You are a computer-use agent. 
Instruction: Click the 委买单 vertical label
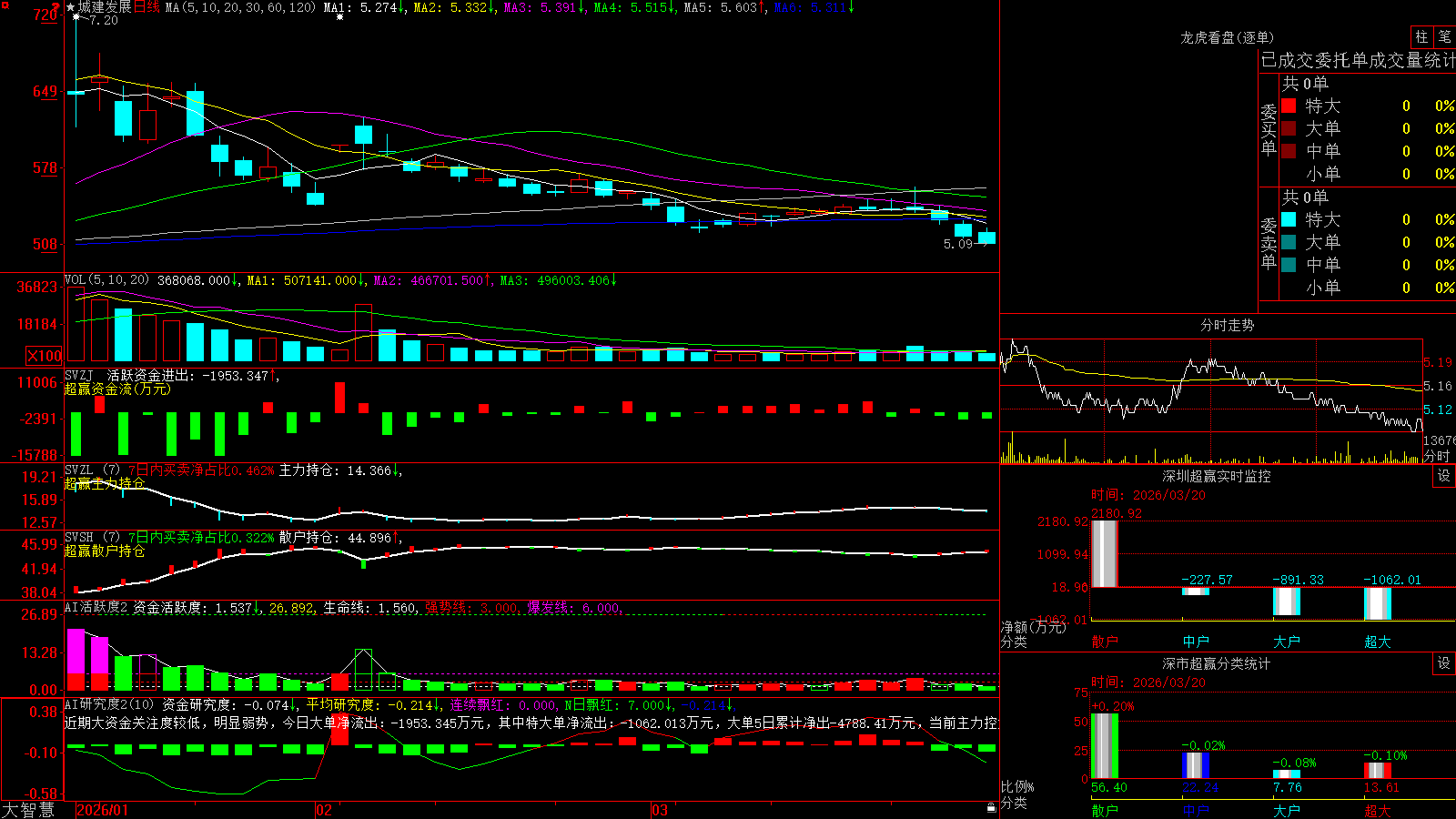[1269, 129]
